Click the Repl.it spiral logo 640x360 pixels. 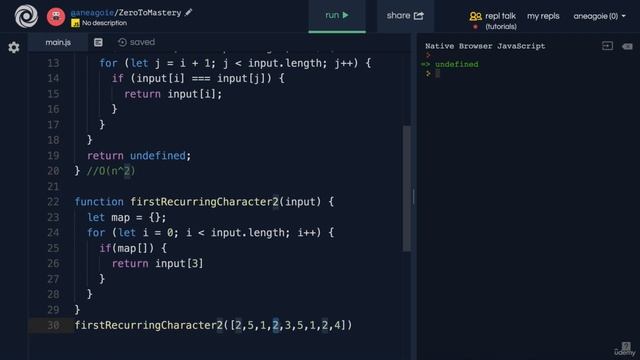[x=26, y=16]
